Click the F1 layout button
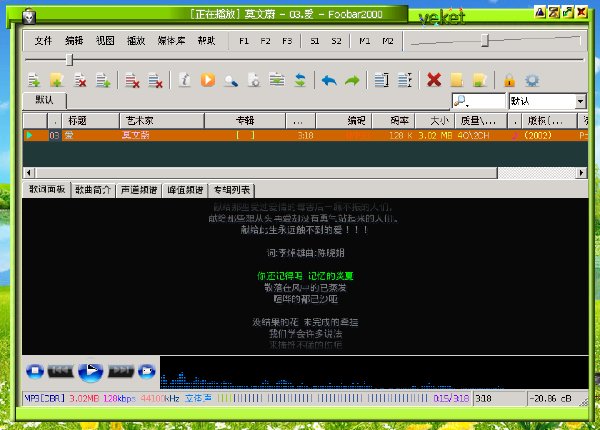This screenshot has width=600, height=430. tap(244, 41)
